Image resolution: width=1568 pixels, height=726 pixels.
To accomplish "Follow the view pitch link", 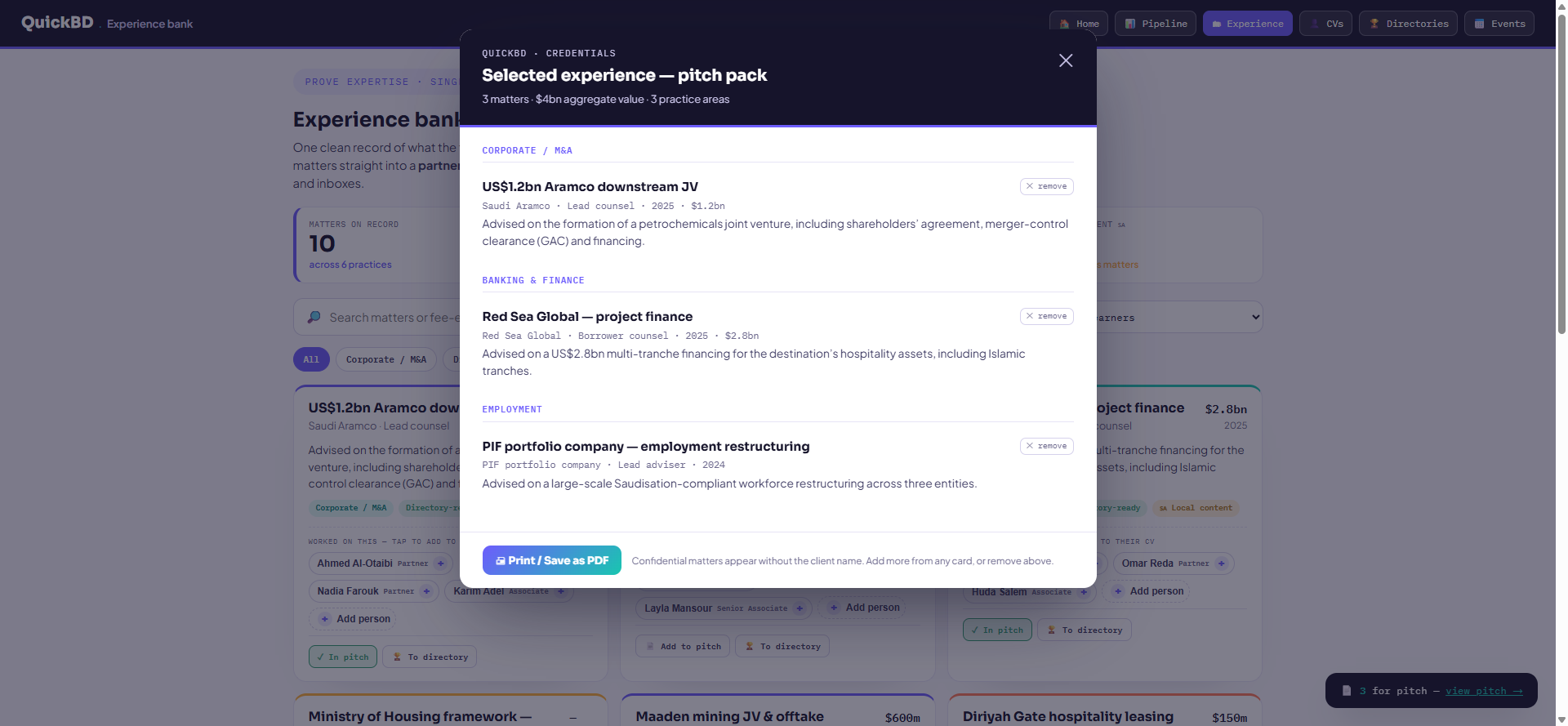I will click(x=1484, y=691).
